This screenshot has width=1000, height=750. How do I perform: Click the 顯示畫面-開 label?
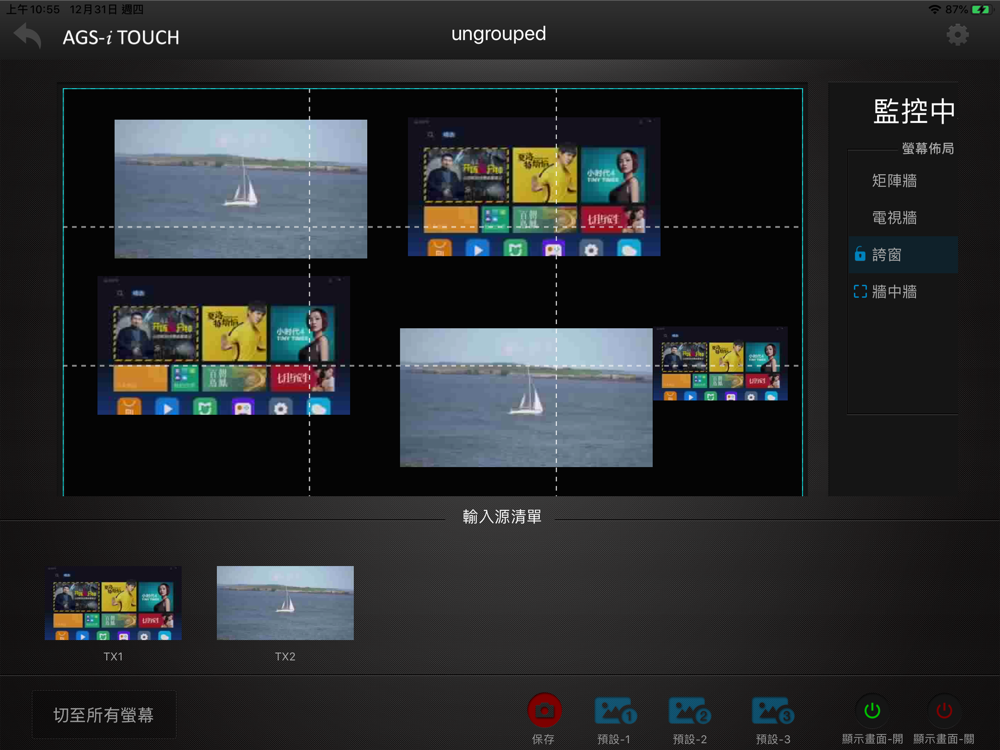tap(872, 739)
